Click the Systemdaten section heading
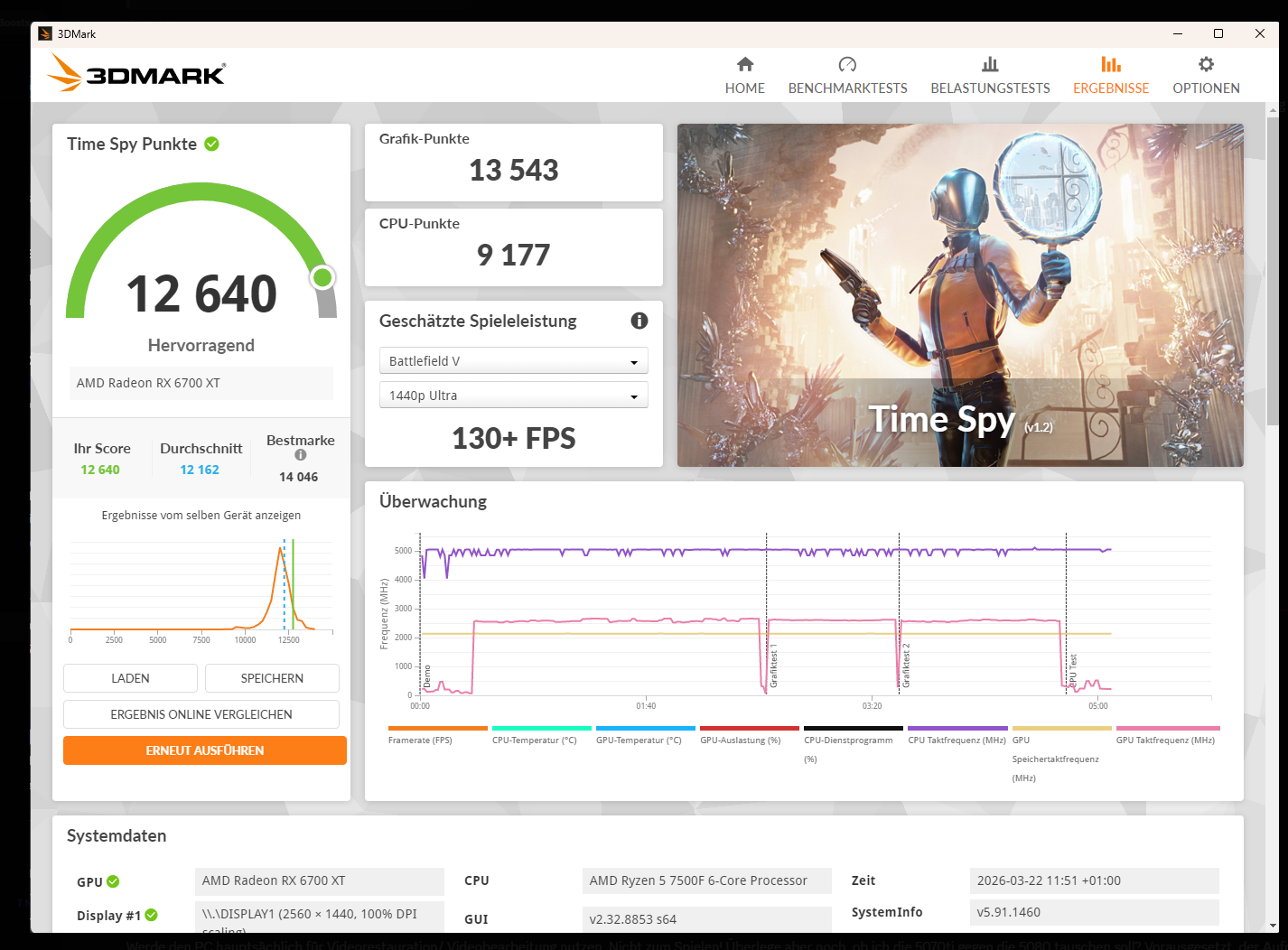Viewport: 1288px width, 950px height. point(117,835)
